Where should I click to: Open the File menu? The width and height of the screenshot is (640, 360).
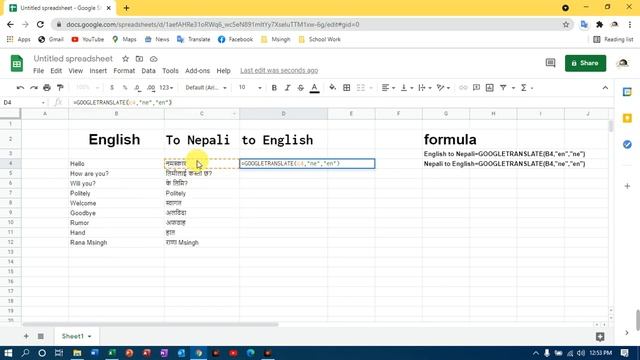tap(38, 71)
